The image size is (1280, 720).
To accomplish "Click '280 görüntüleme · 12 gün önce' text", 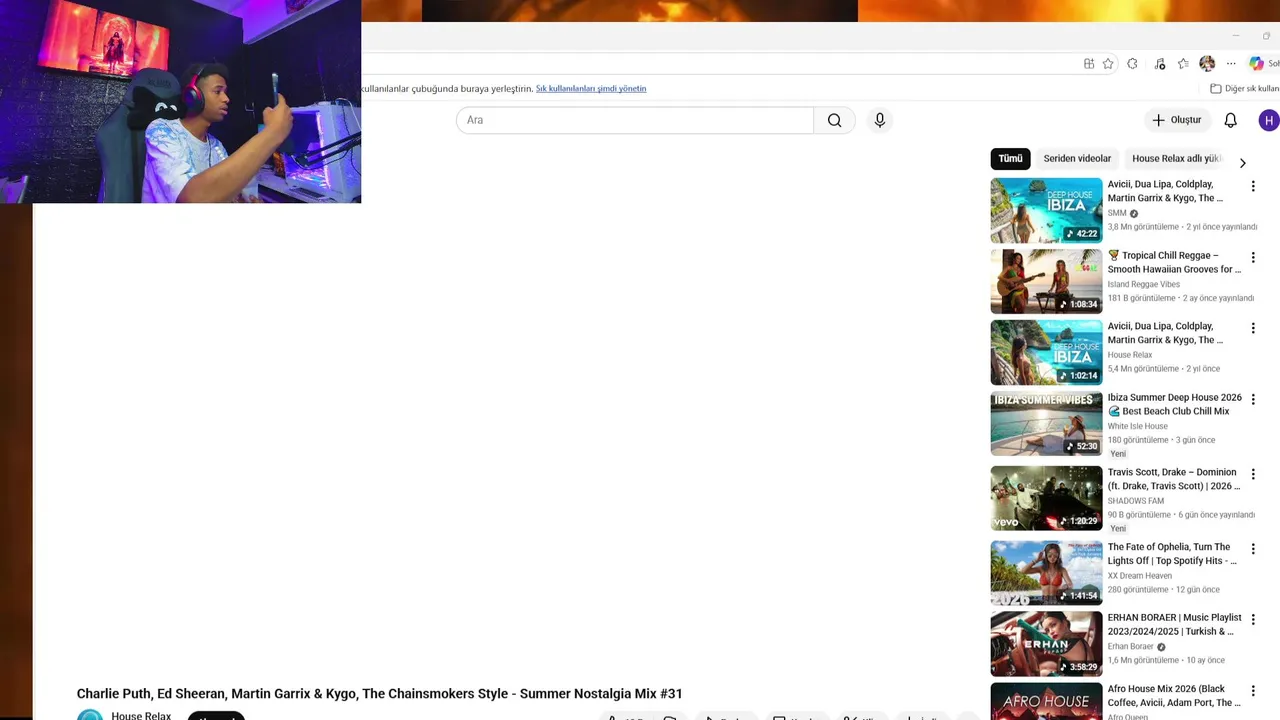I will 1164,590.
